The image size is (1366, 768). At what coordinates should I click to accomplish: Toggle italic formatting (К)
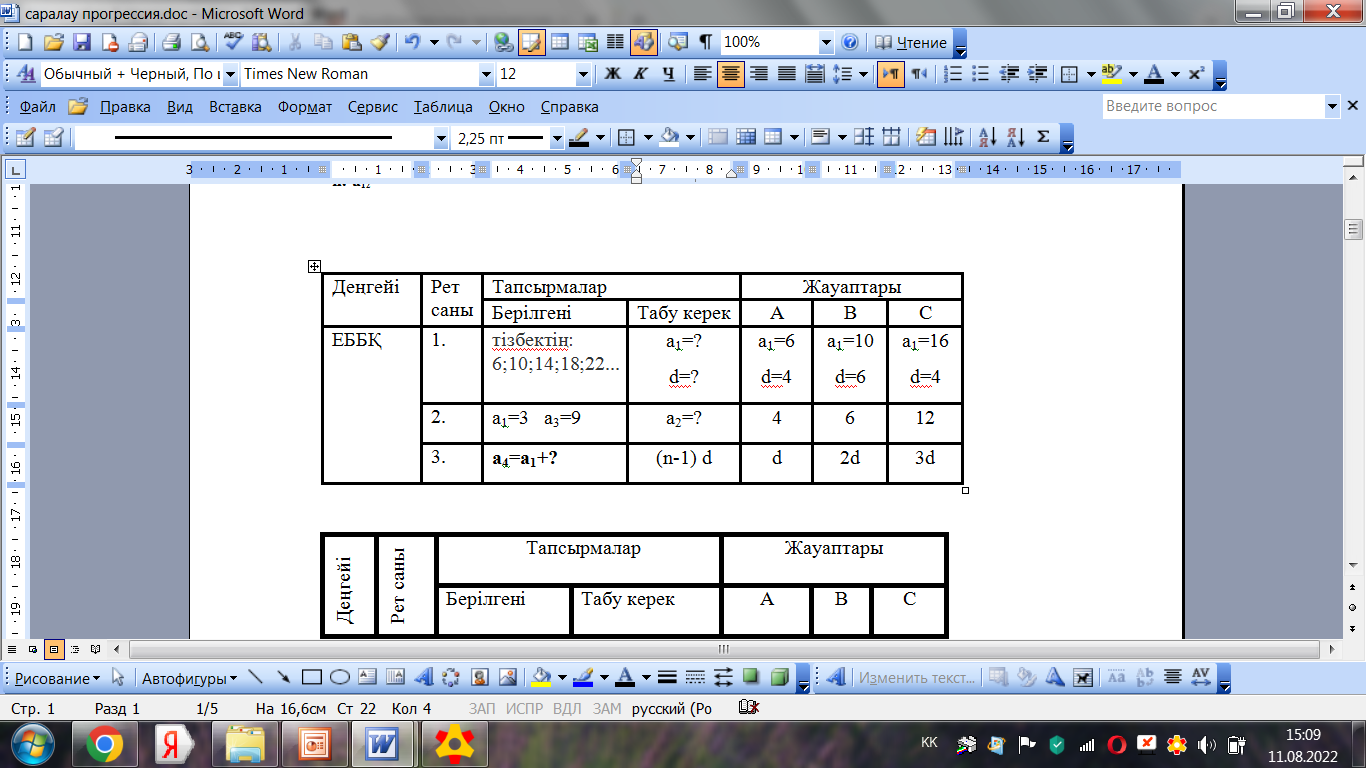pyautogui.click(x=641, y=74)
